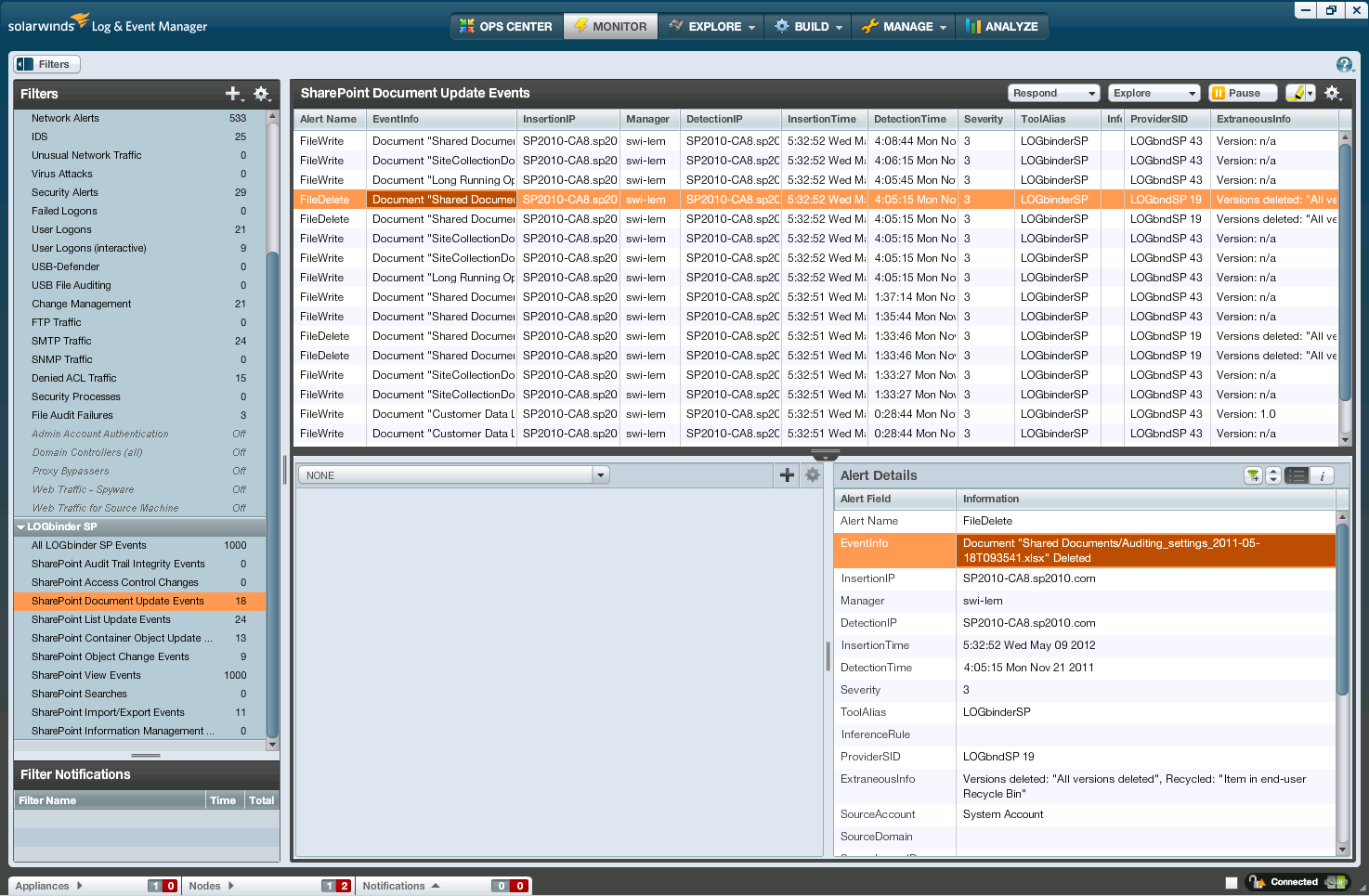Select SharePoint Import/Export Events filter
1369x896 pixels.
139,712
